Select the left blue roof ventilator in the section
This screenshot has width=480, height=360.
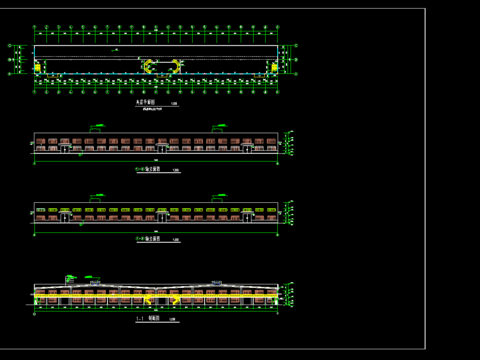click(x=95, y=283)
